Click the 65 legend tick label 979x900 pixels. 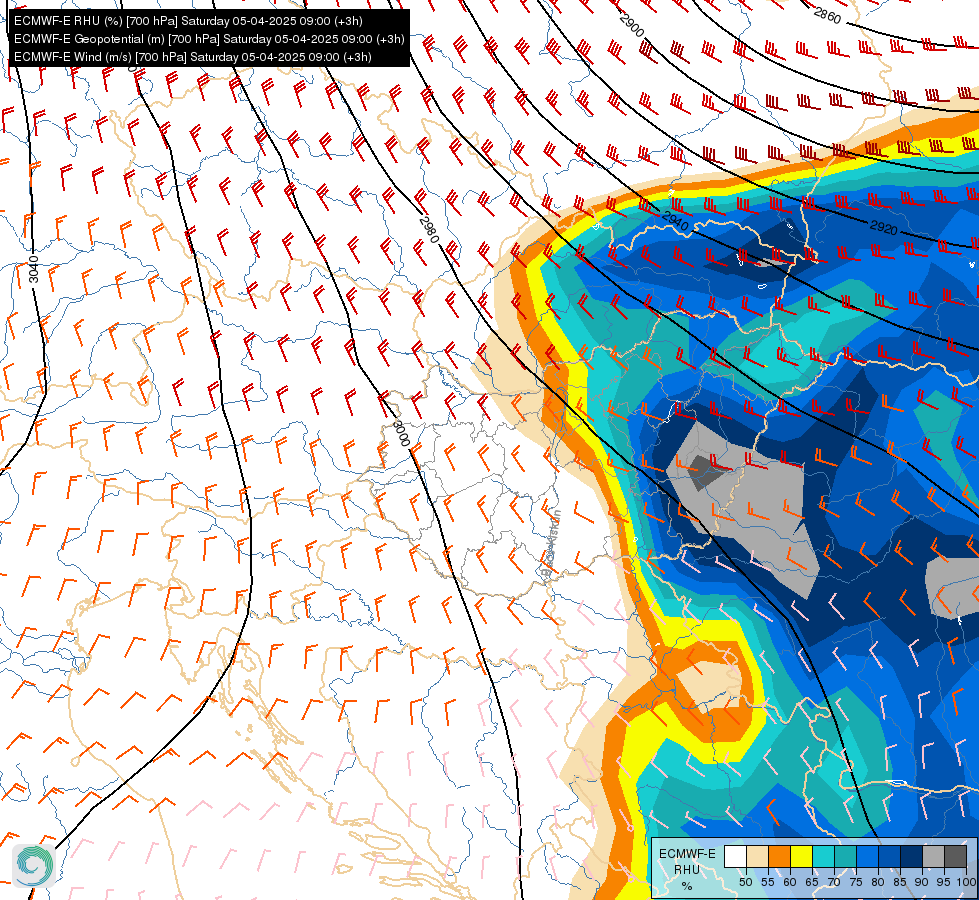point(812,882)
